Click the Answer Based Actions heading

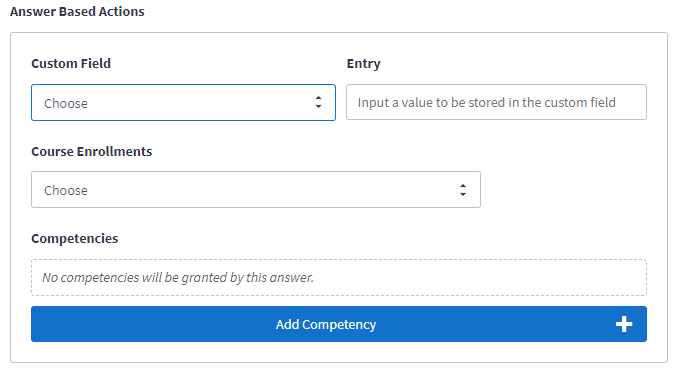click(77, 12)
